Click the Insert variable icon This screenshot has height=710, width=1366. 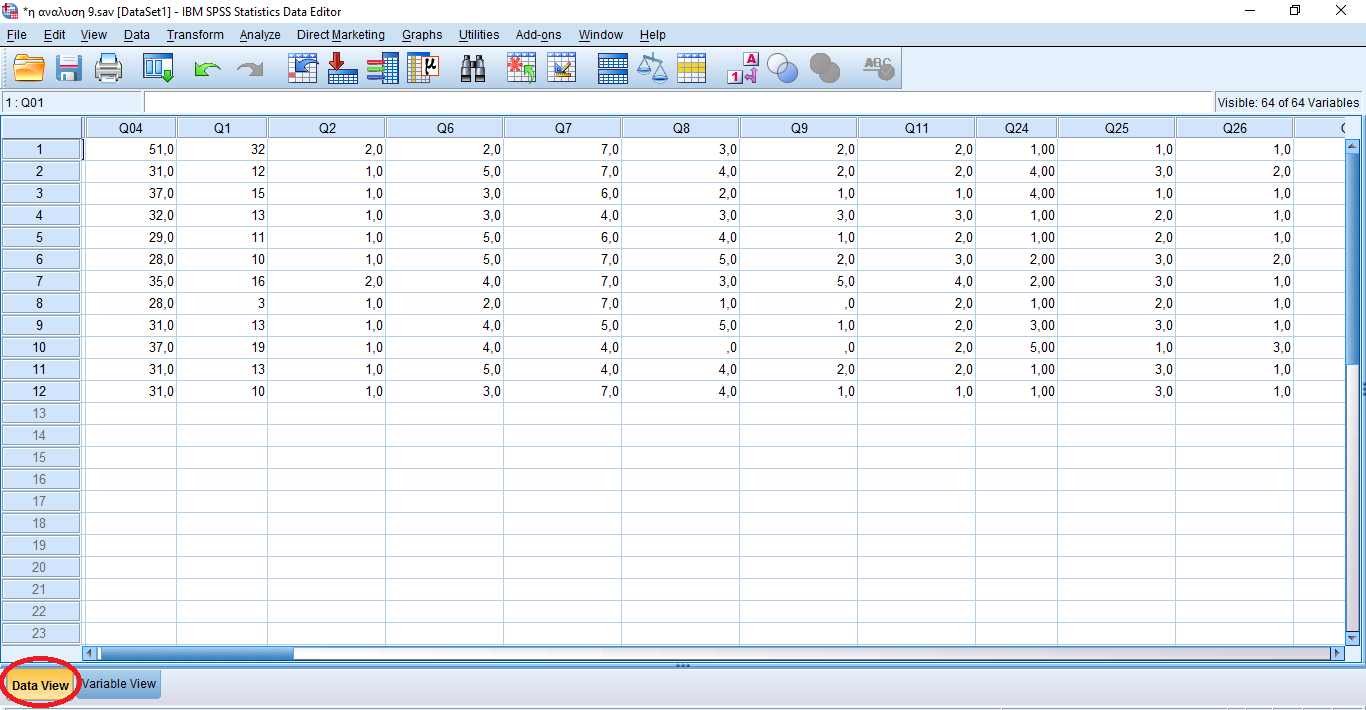point(561,68)
